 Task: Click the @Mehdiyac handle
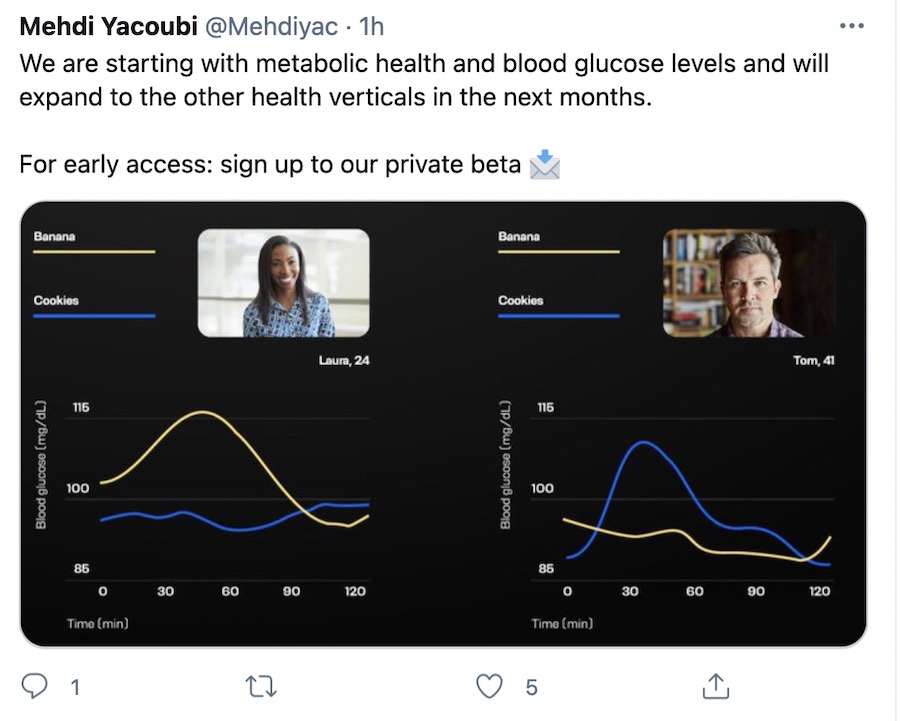click(266, 26)
